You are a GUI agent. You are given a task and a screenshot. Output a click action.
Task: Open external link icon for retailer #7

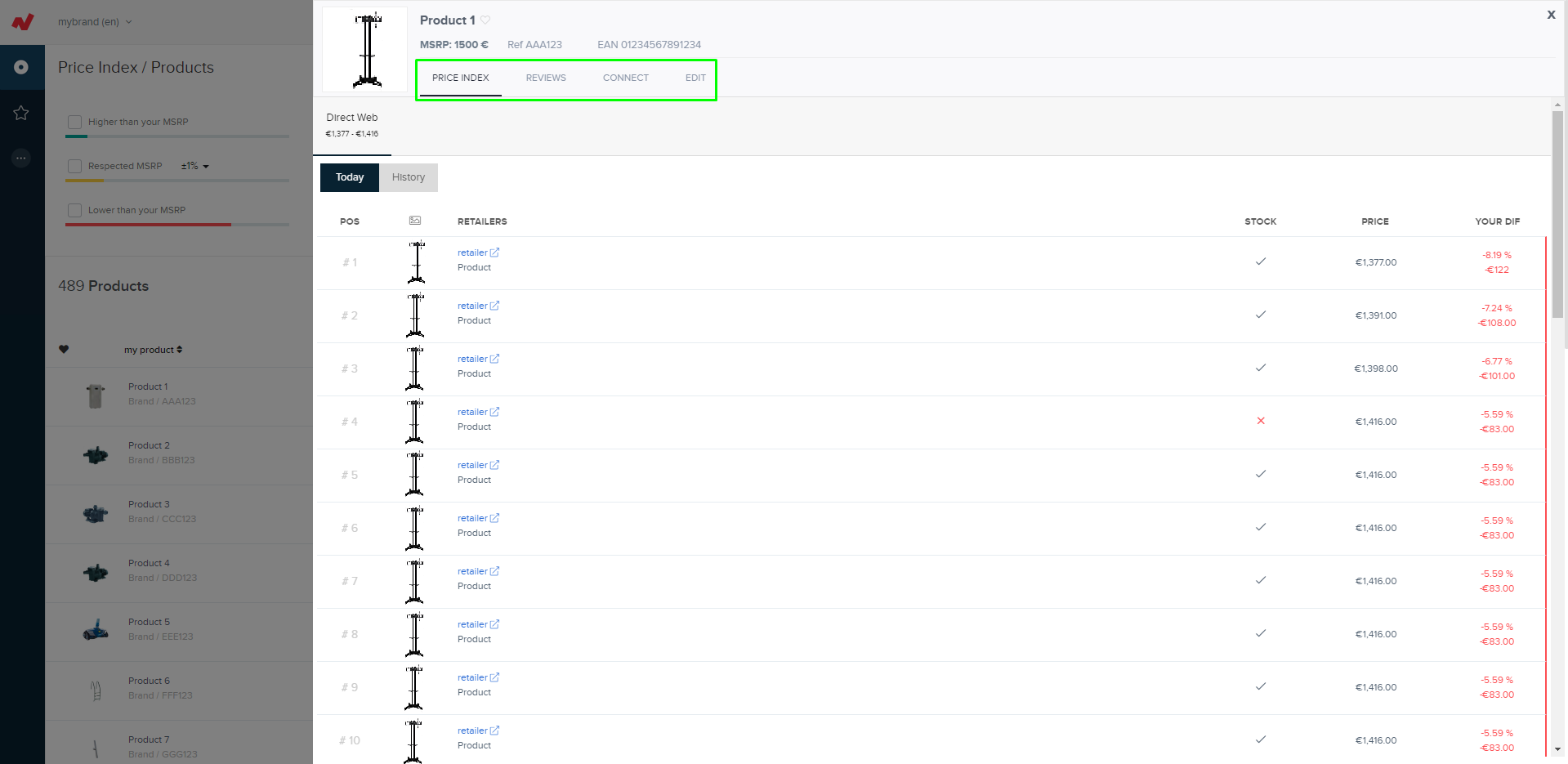(494, 571)
